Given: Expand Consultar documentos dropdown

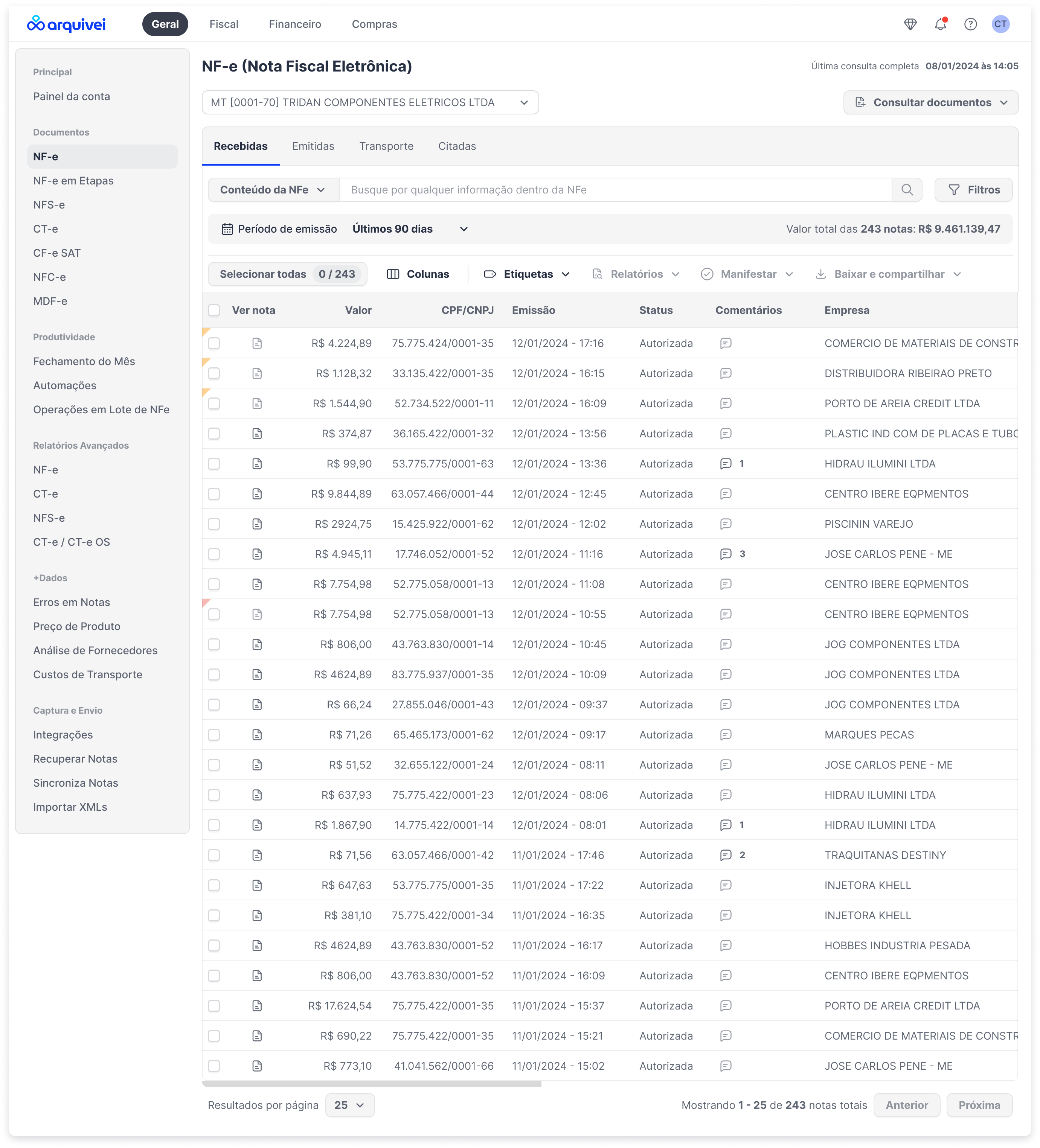Looking at the screenshot, I should 931,102.
